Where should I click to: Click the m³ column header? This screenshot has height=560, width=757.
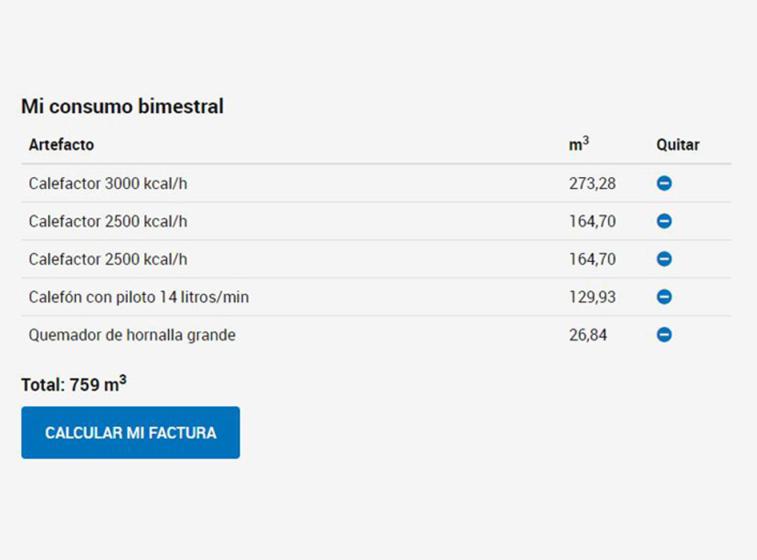coord(579,144)
